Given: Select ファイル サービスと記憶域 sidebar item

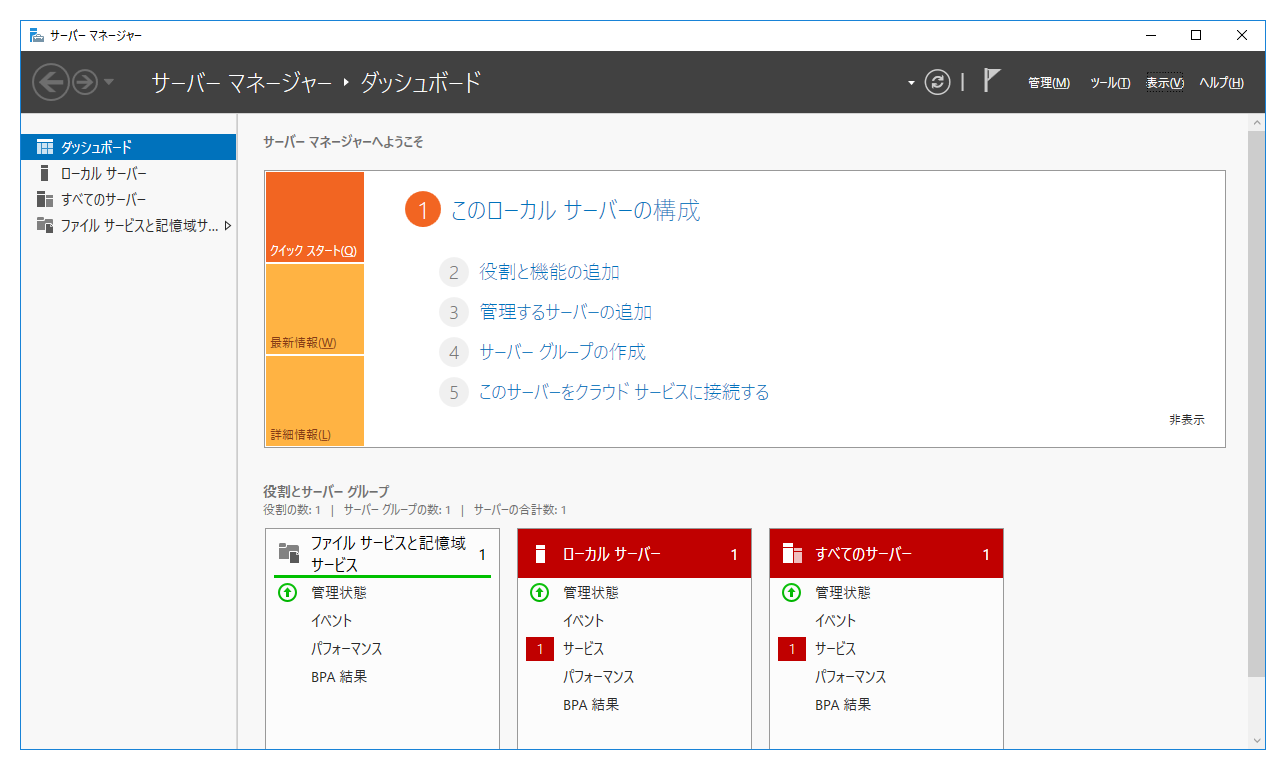Looking at the screenshot, I should point(128,225).
